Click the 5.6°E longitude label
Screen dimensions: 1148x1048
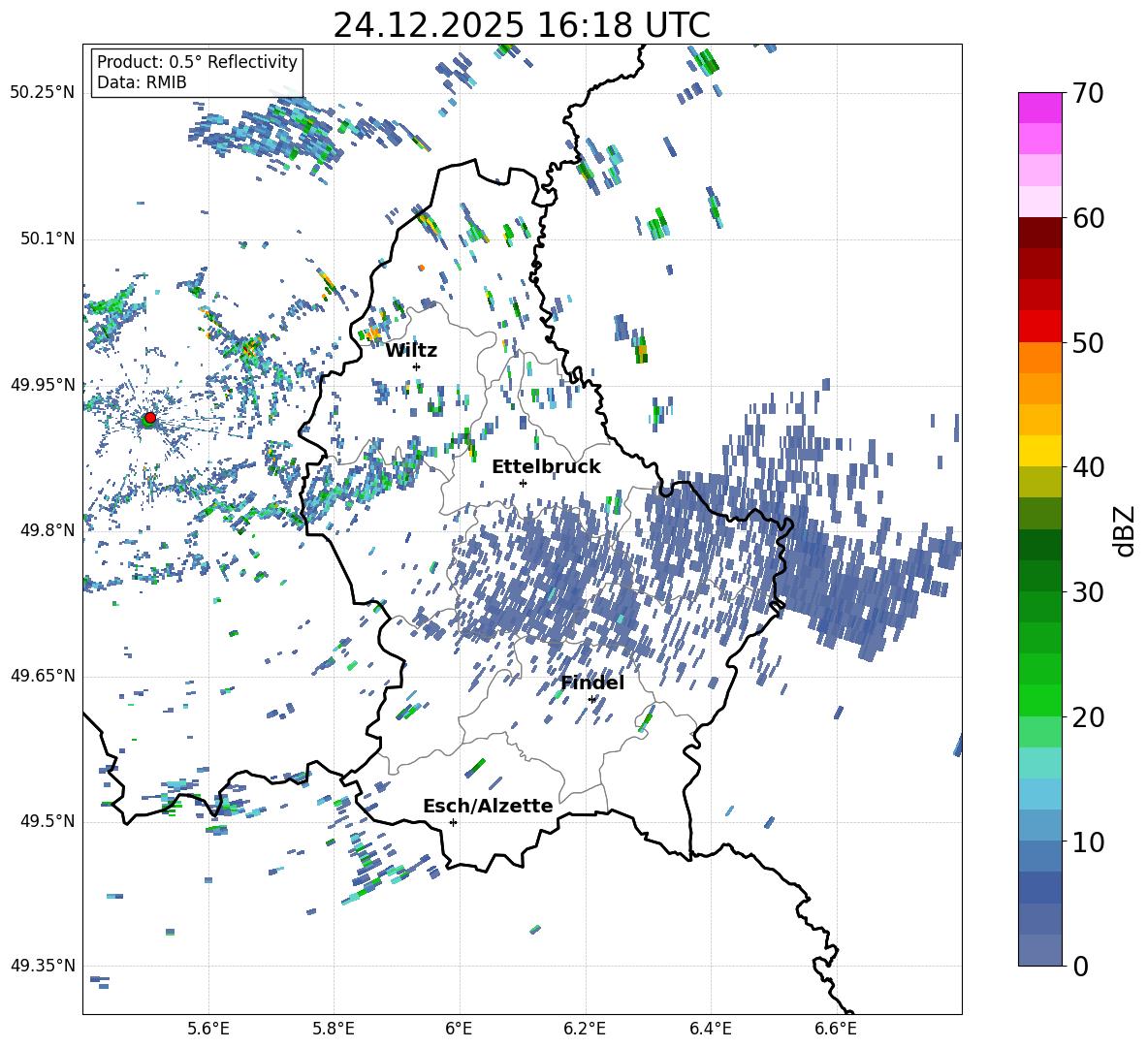coord(208,1029)
